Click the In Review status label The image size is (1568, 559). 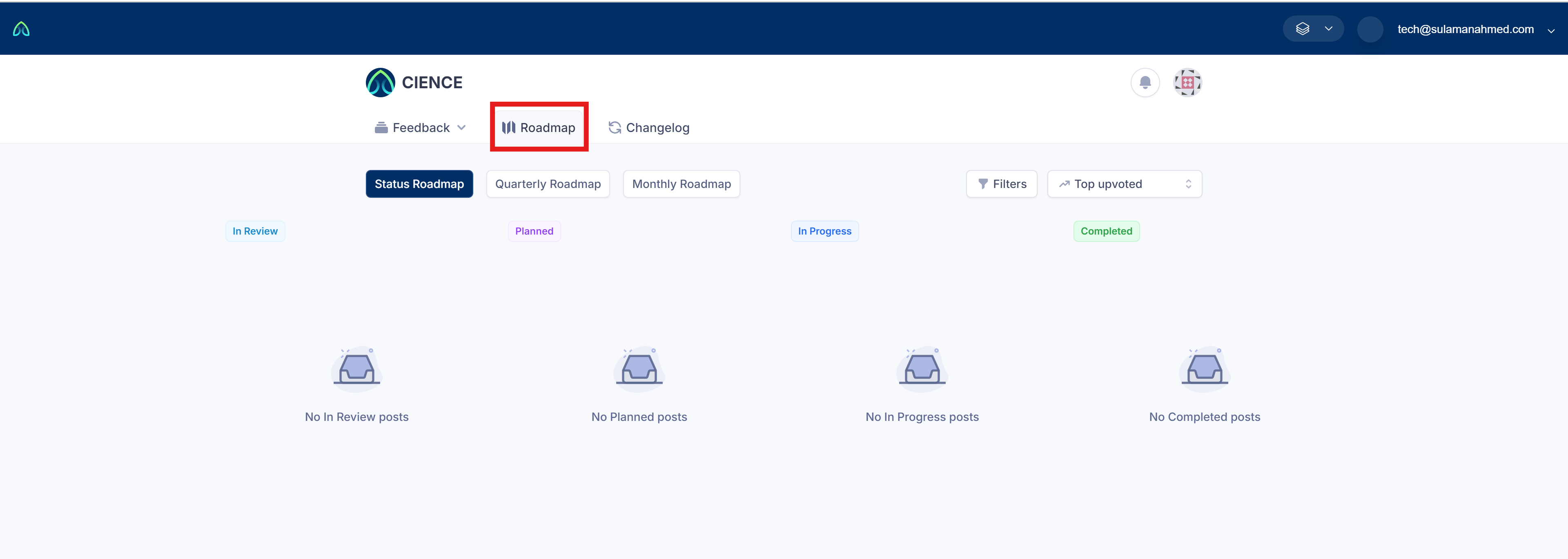(x=255, y=231)
